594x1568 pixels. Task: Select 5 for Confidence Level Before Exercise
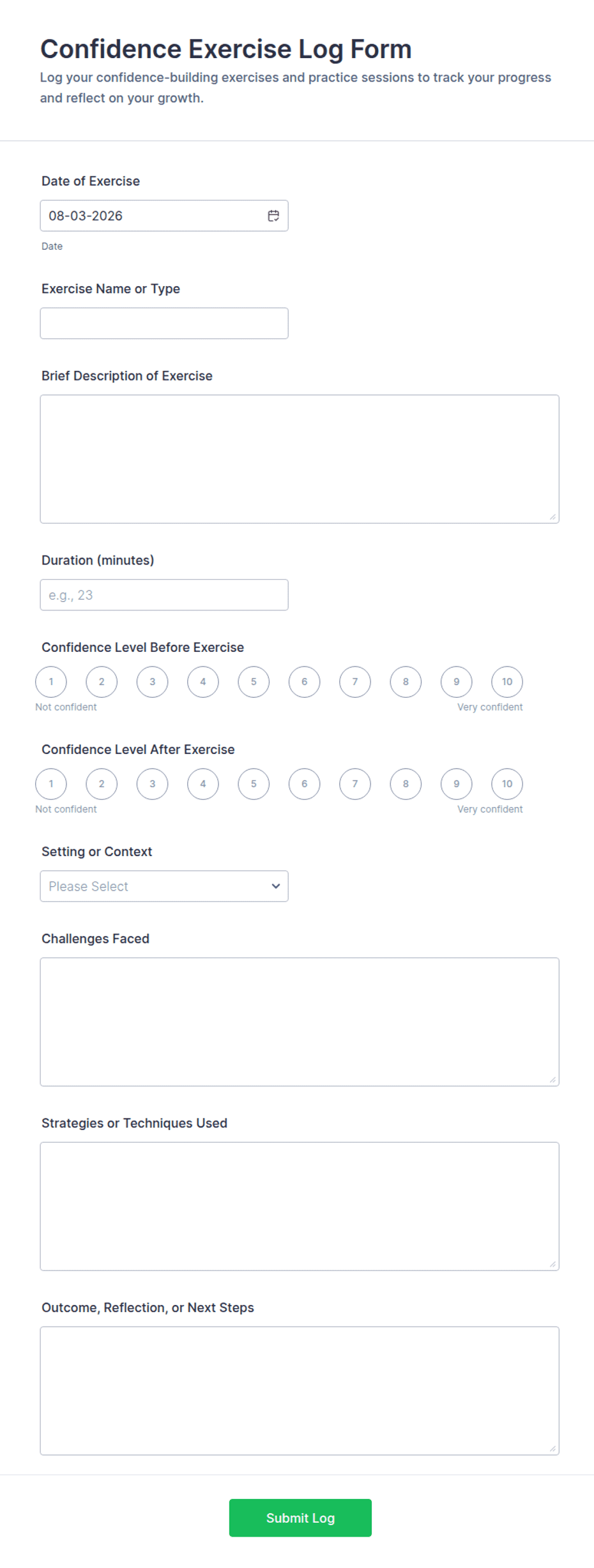point(254,682)
